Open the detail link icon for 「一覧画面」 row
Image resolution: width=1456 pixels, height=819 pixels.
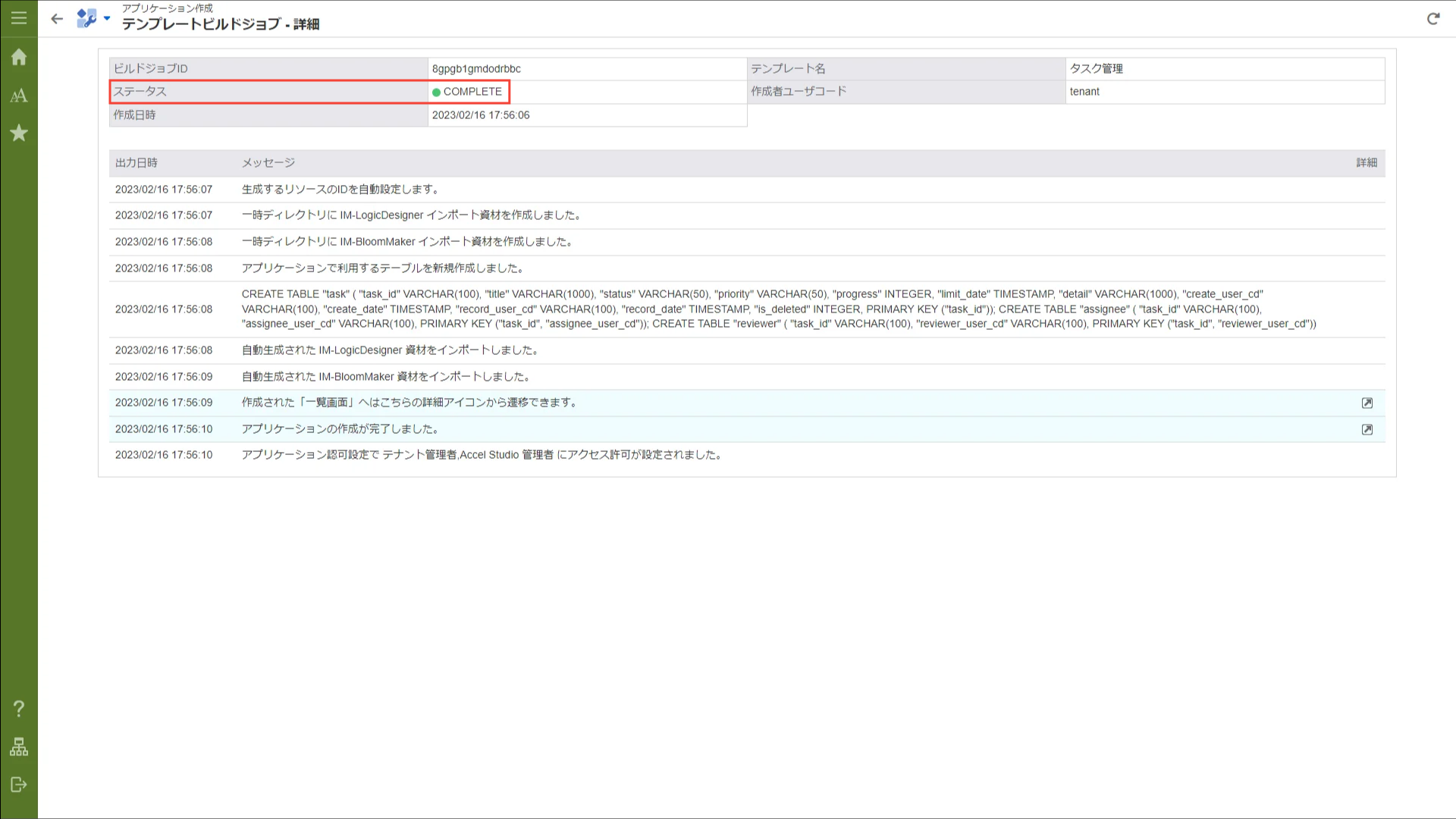coord(1367,403)
